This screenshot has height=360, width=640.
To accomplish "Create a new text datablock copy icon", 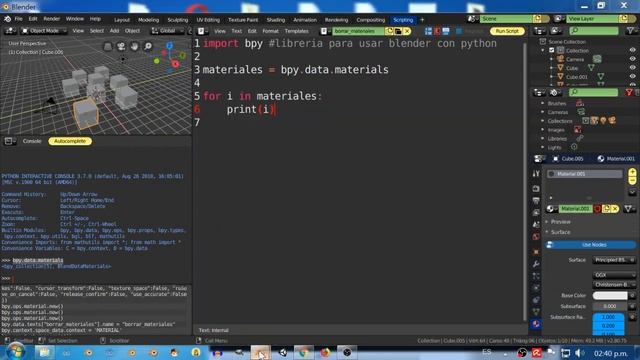I will tap(389, 31).
